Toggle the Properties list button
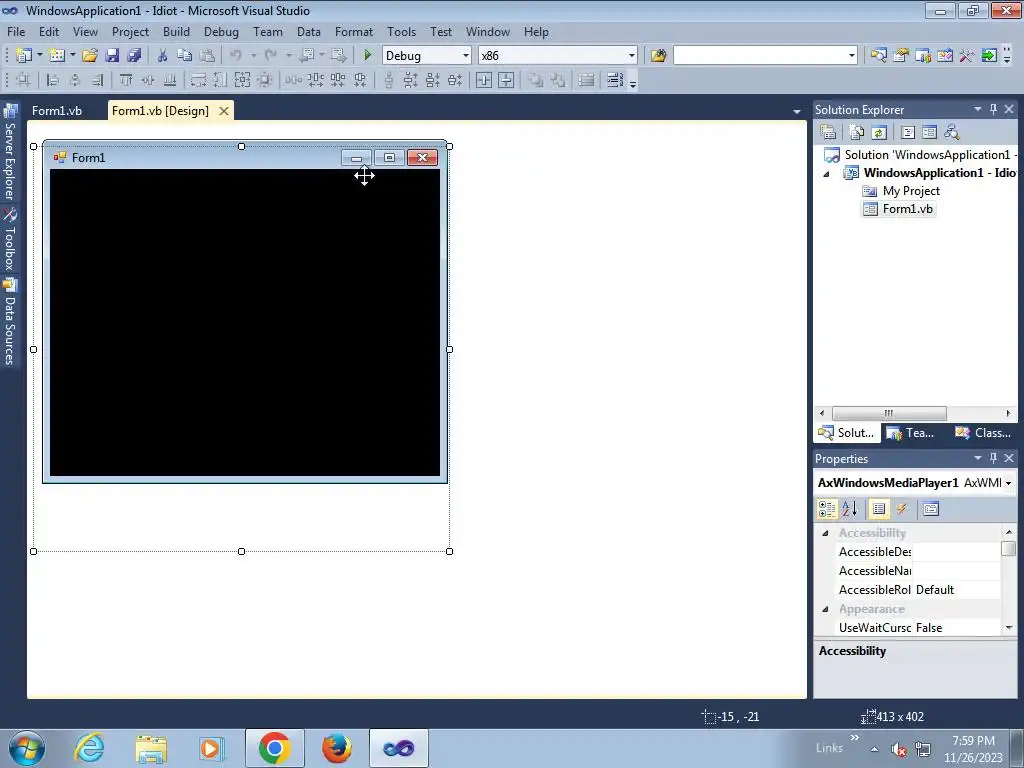The height and width of the screenshot is (768, 1024). pyautogui.click(x=879, y=509)
